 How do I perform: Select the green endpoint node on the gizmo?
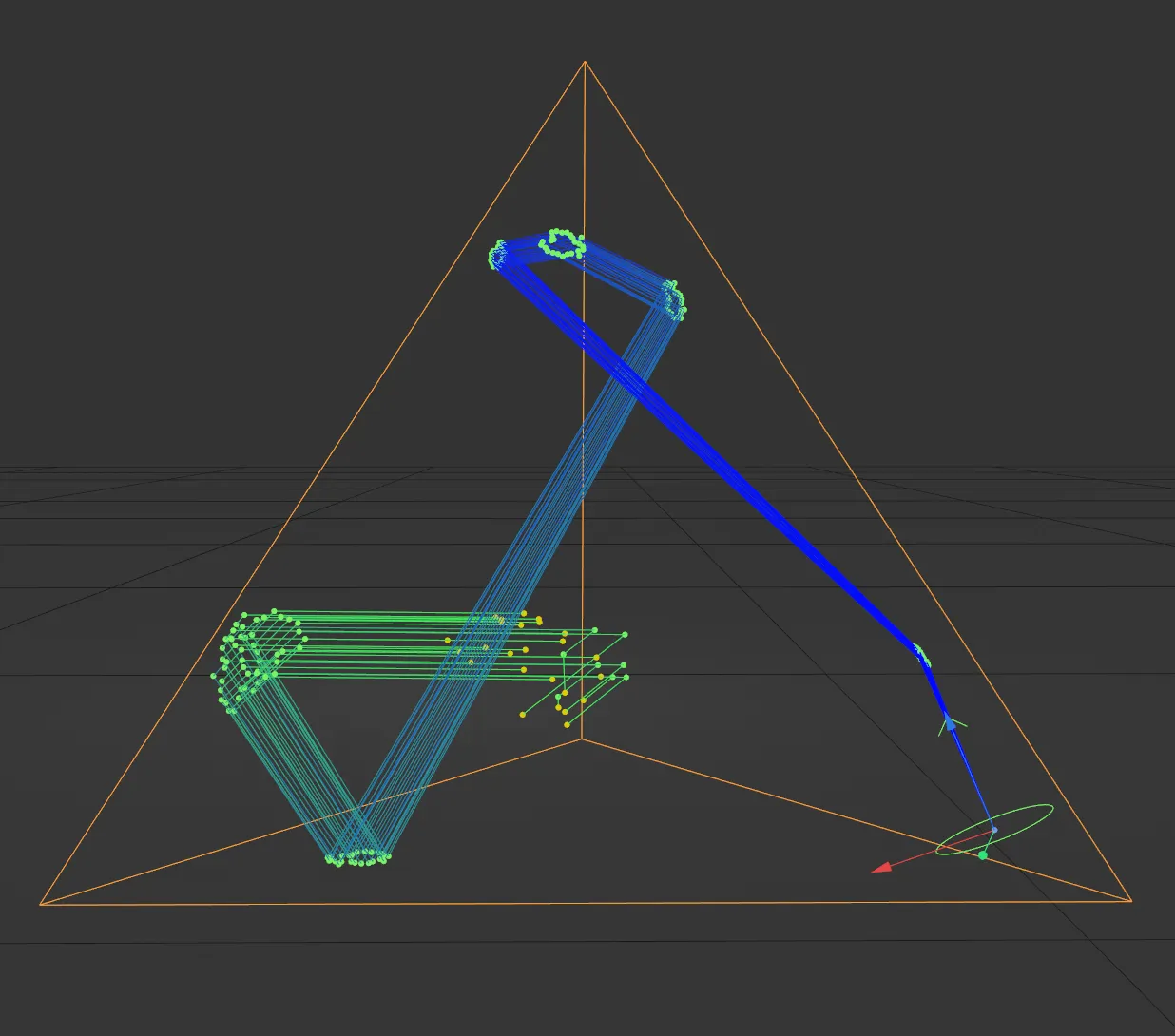[x=983, y=855]
